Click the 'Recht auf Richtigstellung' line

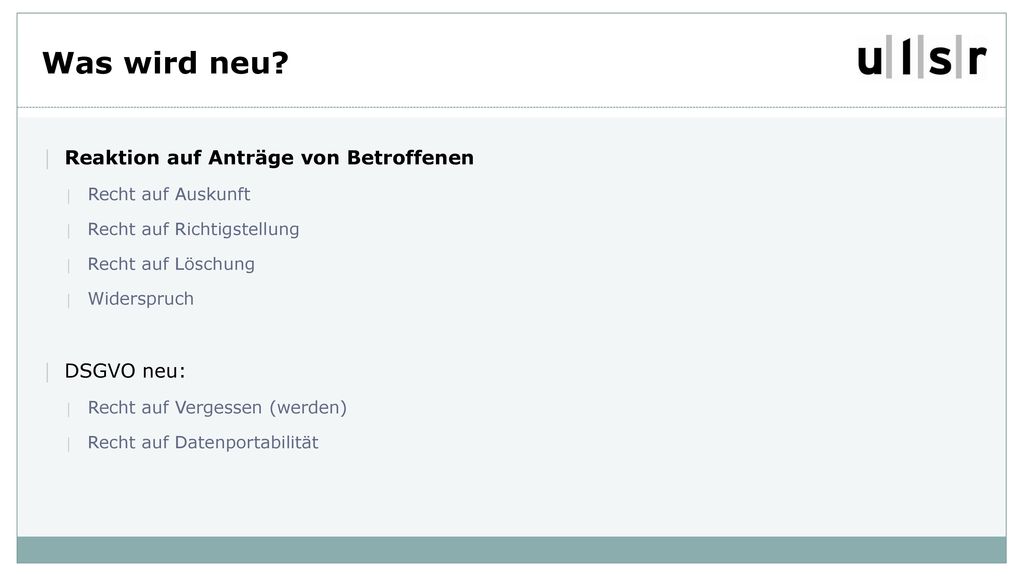coord(193,229)
